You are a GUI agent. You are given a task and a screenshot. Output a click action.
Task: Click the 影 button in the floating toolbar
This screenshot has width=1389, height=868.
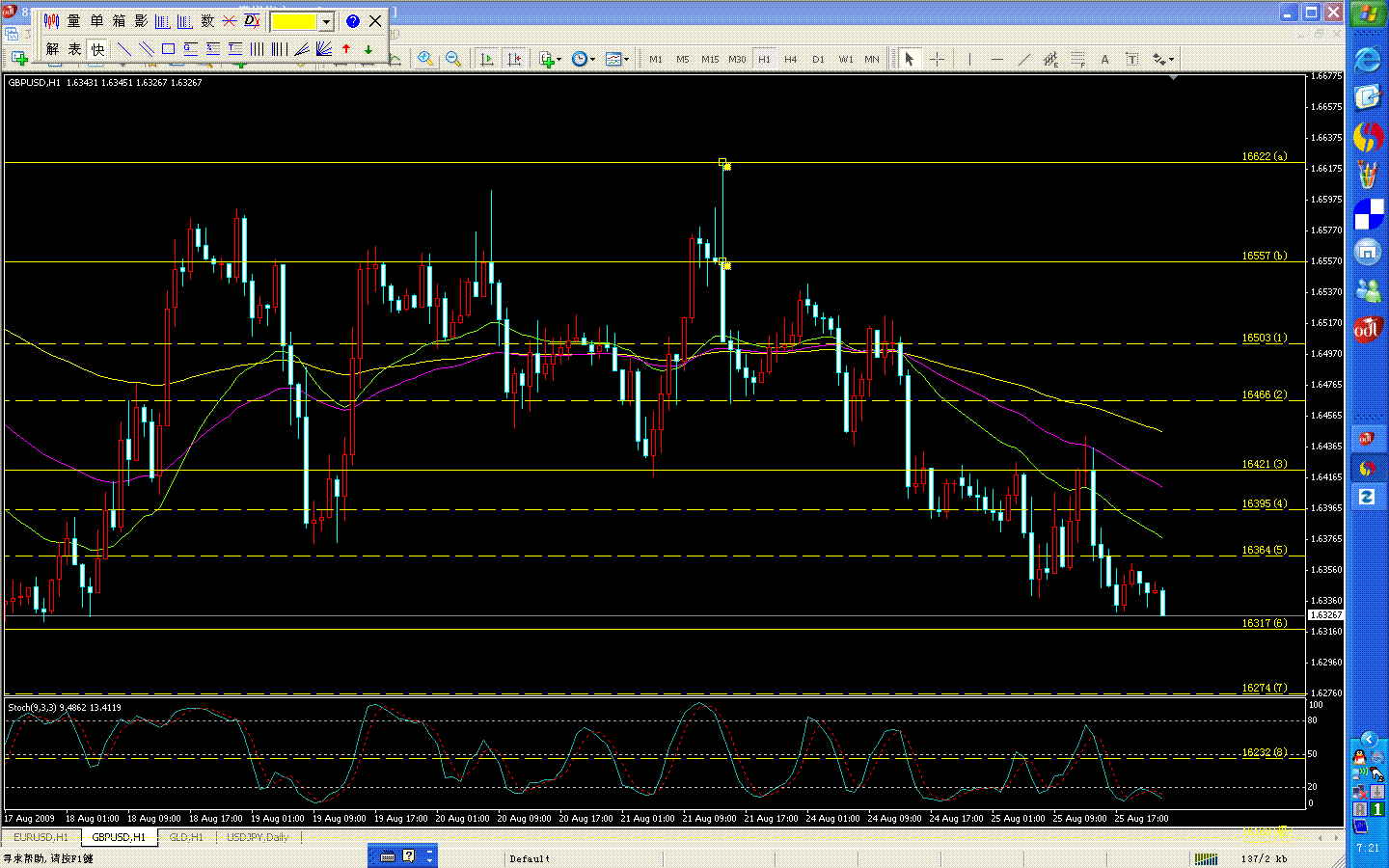[x=141, y=21]
